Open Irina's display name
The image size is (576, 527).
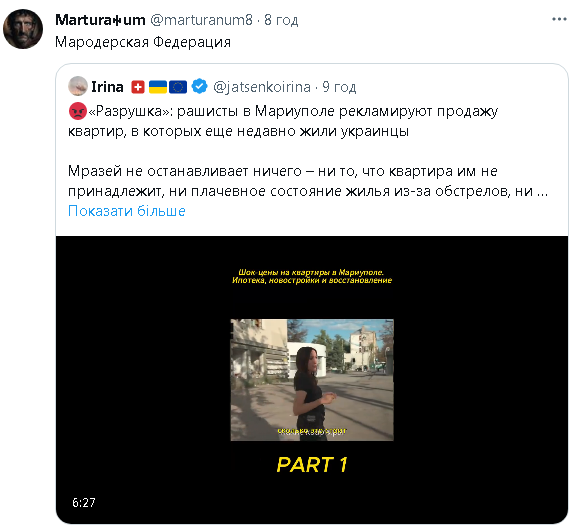point(107,87)
